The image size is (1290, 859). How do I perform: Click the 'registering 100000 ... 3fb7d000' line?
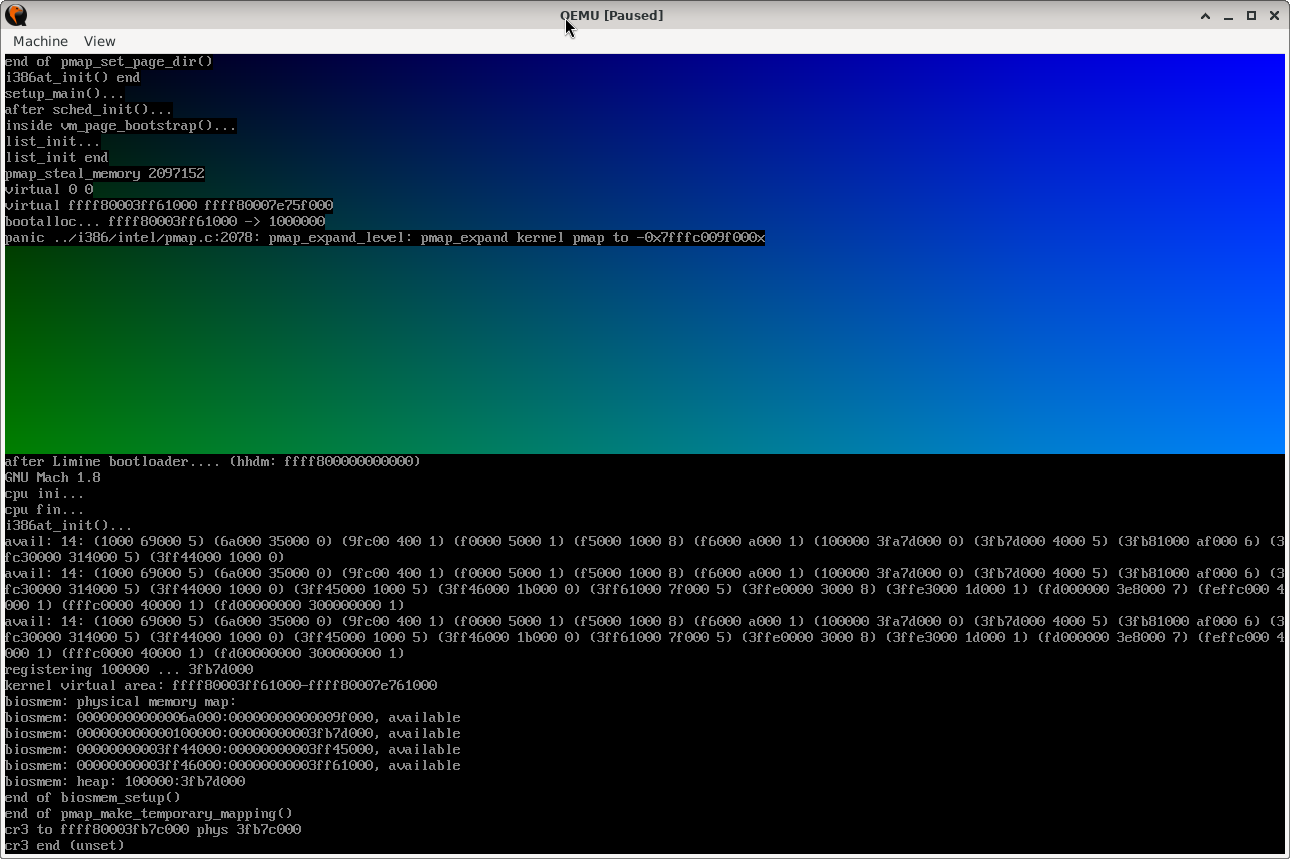pos(129,669)
